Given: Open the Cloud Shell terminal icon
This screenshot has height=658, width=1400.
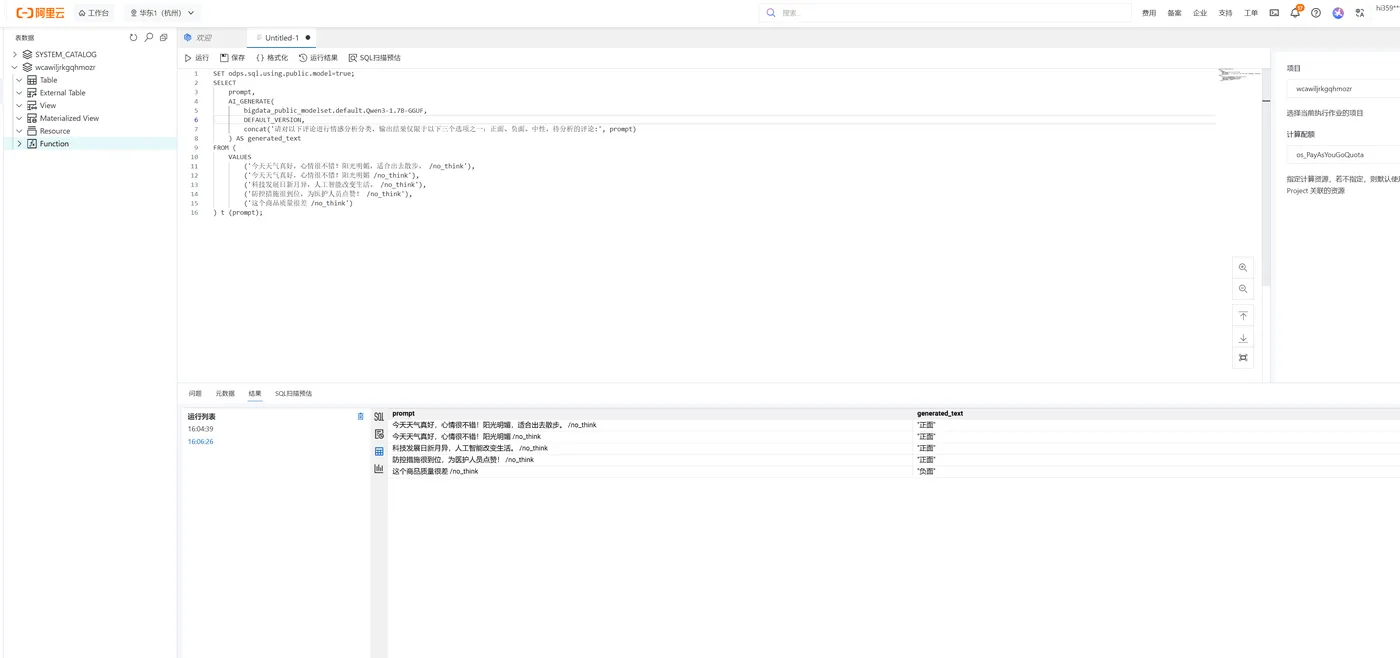Looking at the screenshot, I should 1274,13.
